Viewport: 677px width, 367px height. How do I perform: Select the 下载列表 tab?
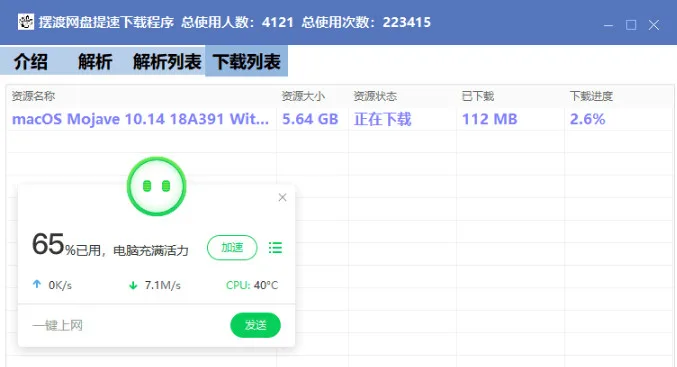tap(247, 61)
